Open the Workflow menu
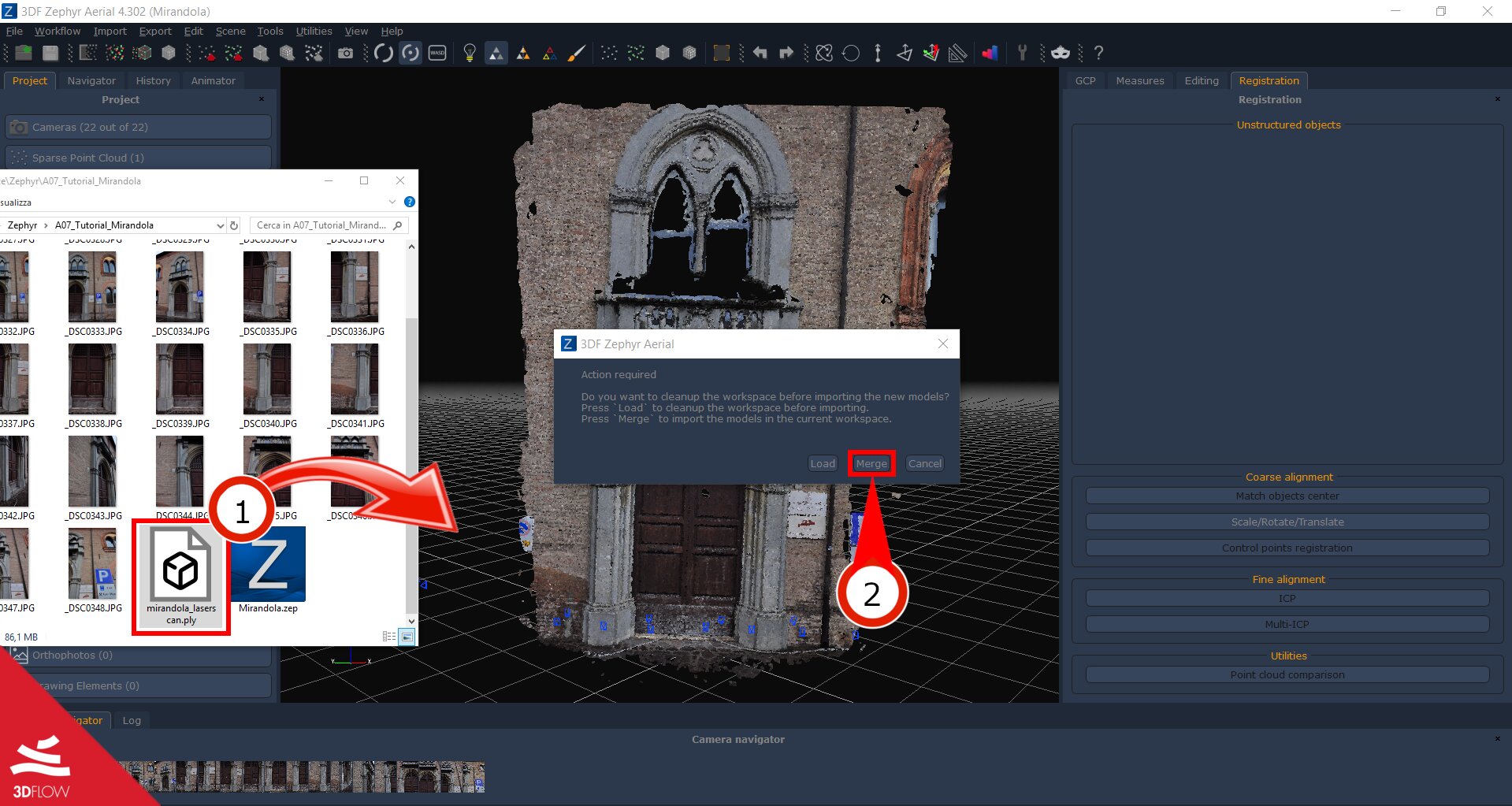 coord(58,31)
